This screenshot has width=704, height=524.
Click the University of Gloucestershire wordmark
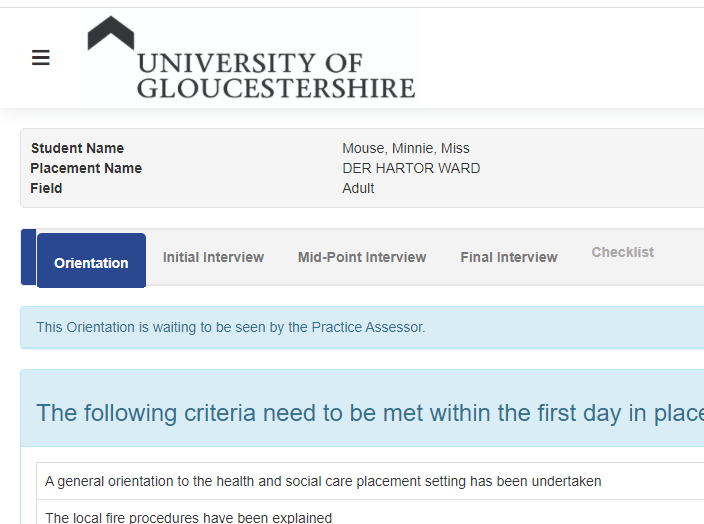pos(275,76)
